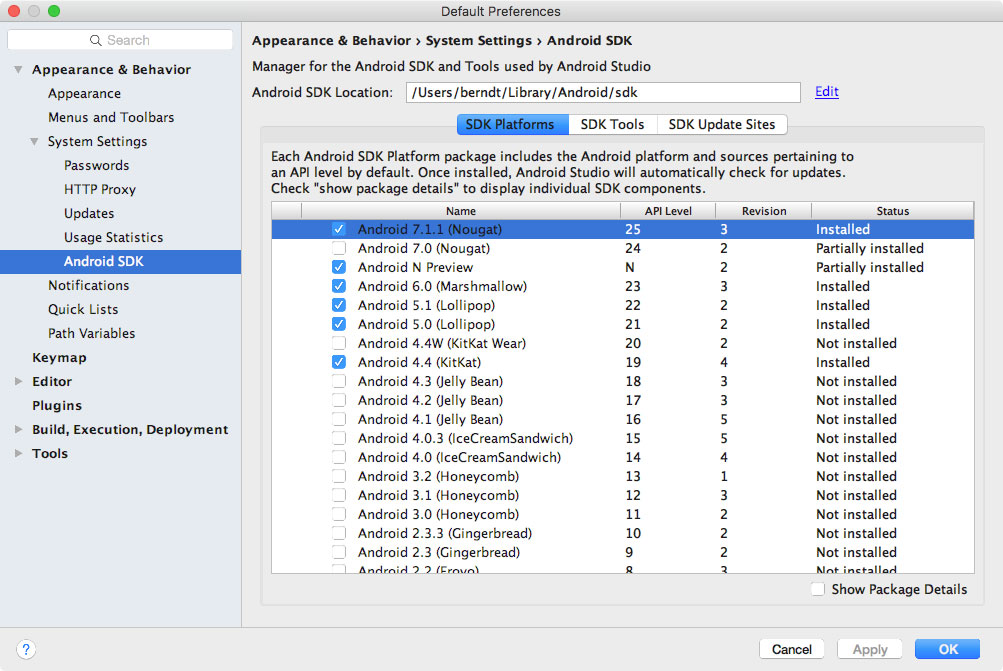Check the Android 4.3 (Jelly Bean) box
Viewport: 1003px width, 671px height.
[339, 381]
